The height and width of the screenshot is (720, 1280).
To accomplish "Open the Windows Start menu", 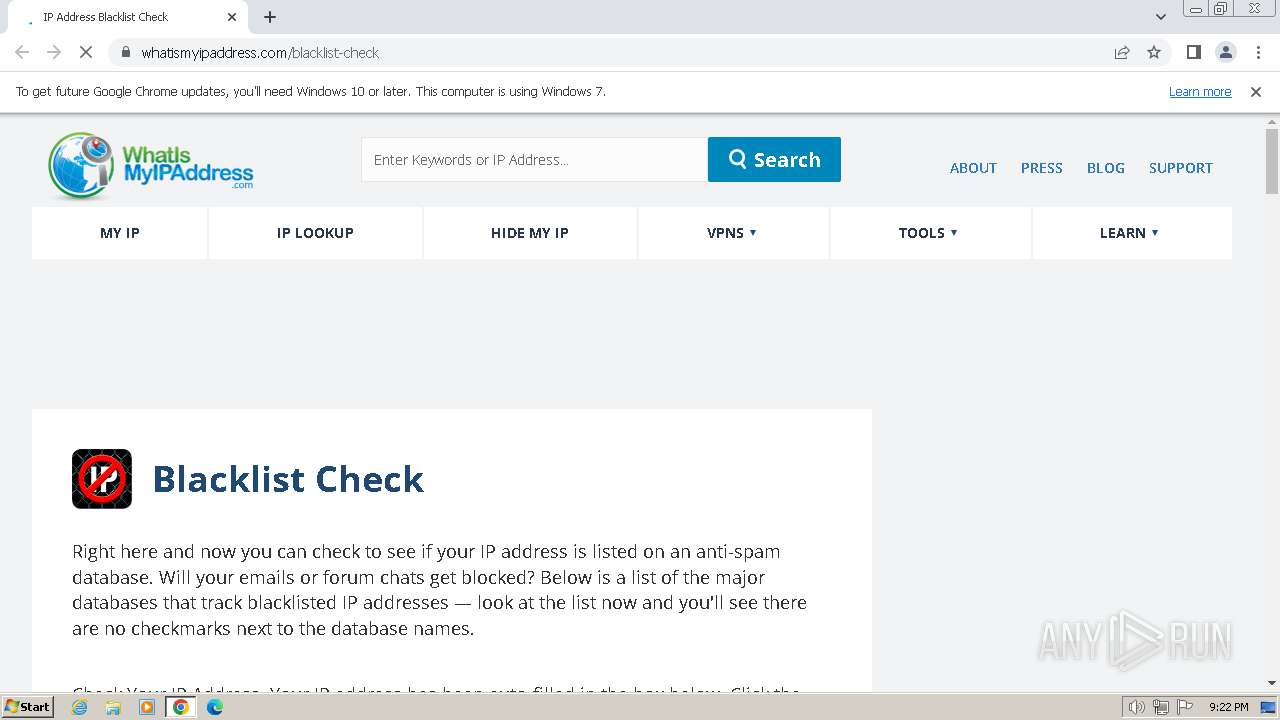I will coord(27,706).
